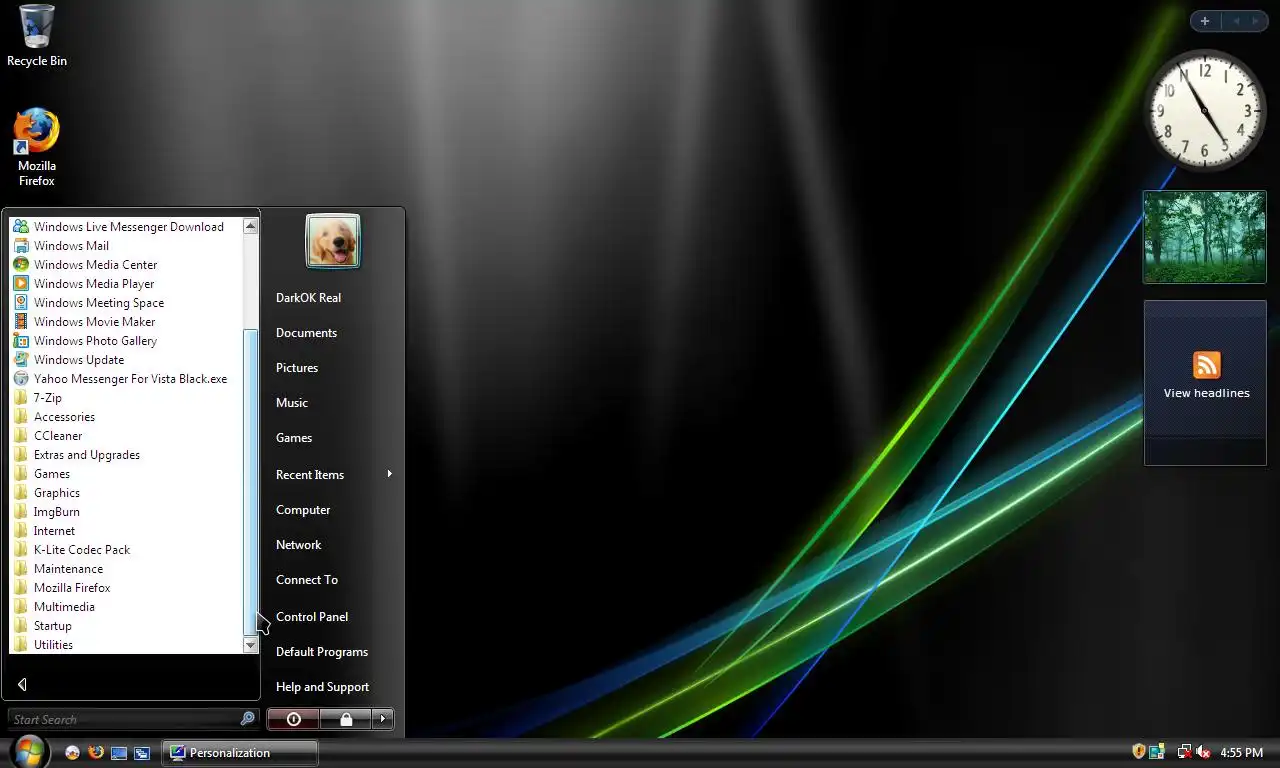Image resolution: width=1280 pixels, height=768 pixels.
Task: Click the muted volume tray icon
Action: click(x=1204, y=752)
